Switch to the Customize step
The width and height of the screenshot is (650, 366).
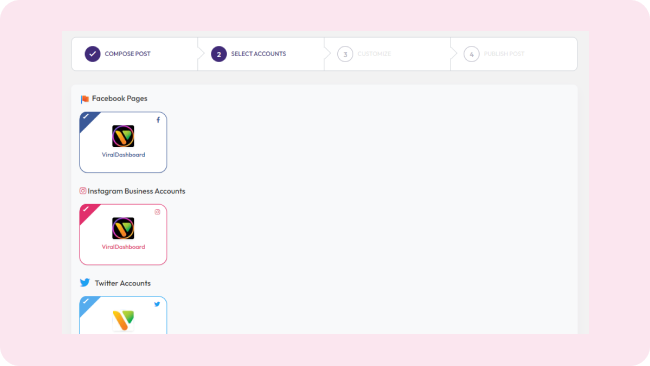388,54
